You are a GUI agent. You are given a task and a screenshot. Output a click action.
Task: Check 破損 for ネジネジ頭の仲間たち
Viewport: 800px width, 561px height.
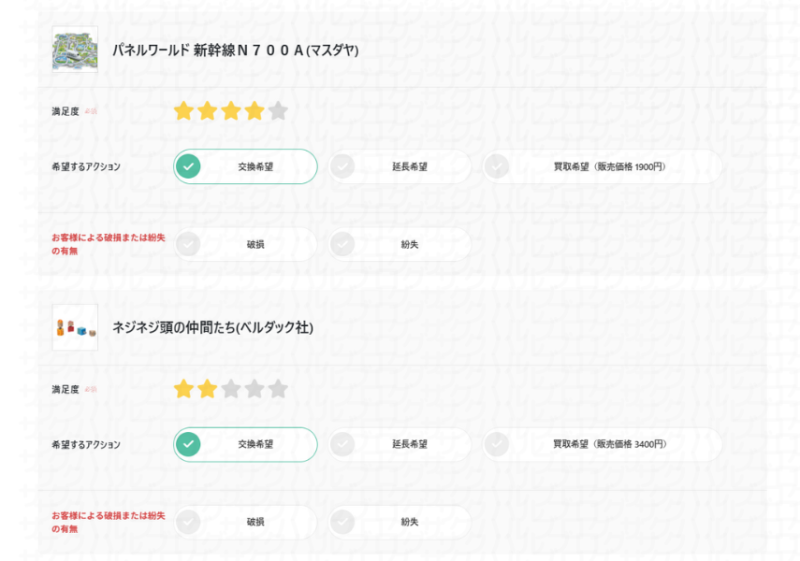point(245,522)
